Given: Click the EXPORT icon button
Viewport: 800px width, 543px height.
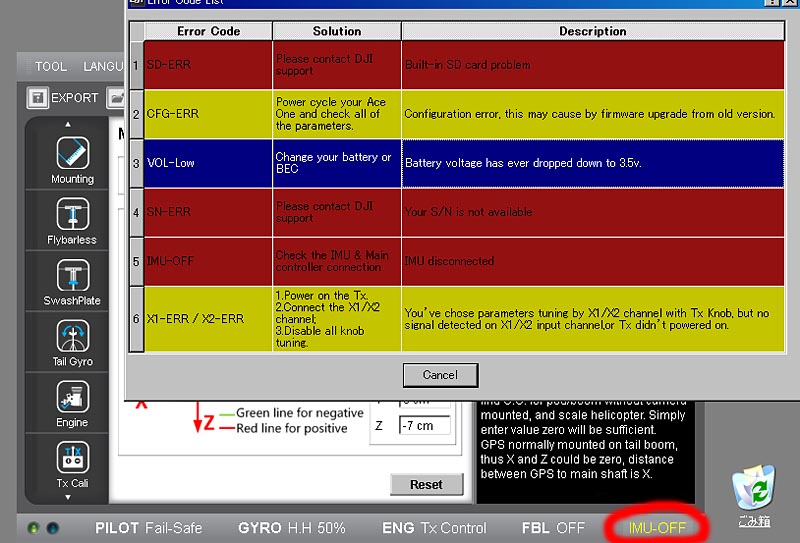Looking at the screenshot, I should click(38, 98).
